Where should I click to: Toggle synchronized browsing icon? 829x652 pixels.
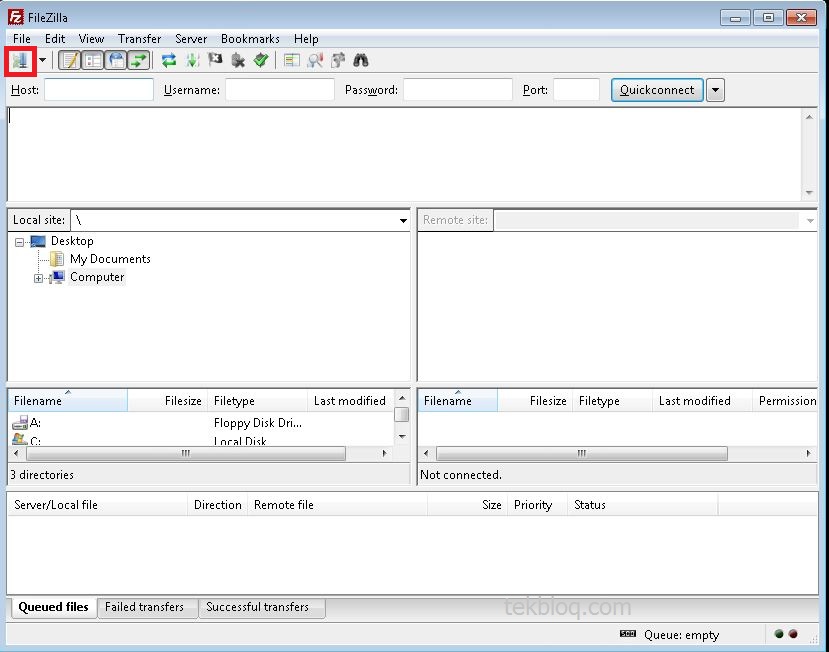pyautogui.click(x=338, y=60)
